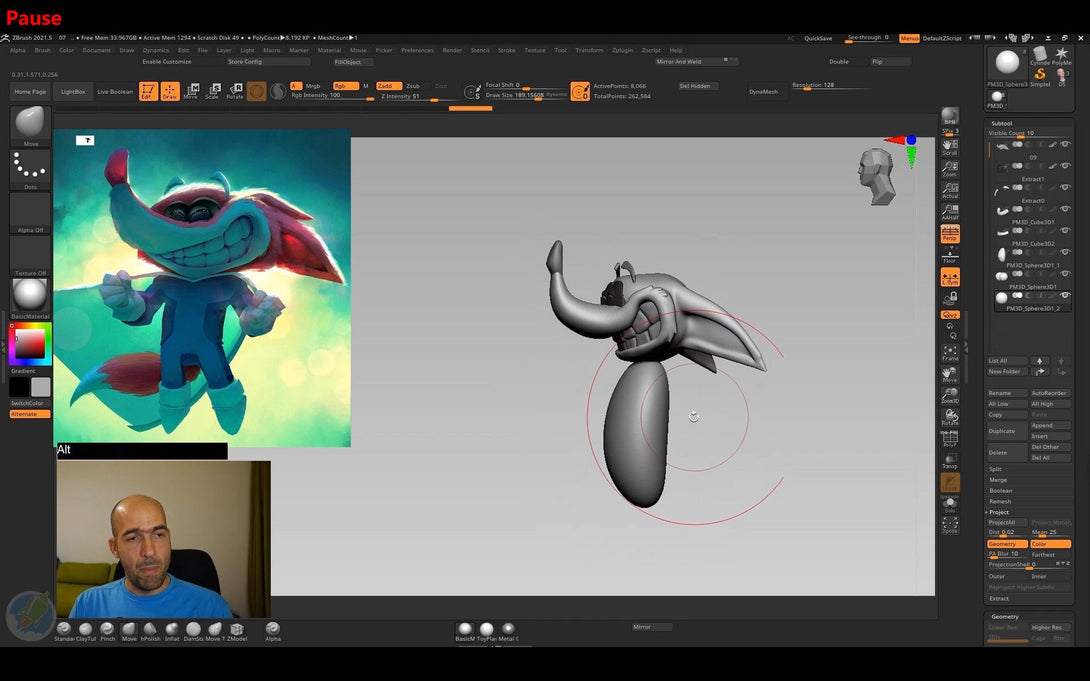Expand the Merge subsection
The image size is (1090, 681).
coord(998,479)
